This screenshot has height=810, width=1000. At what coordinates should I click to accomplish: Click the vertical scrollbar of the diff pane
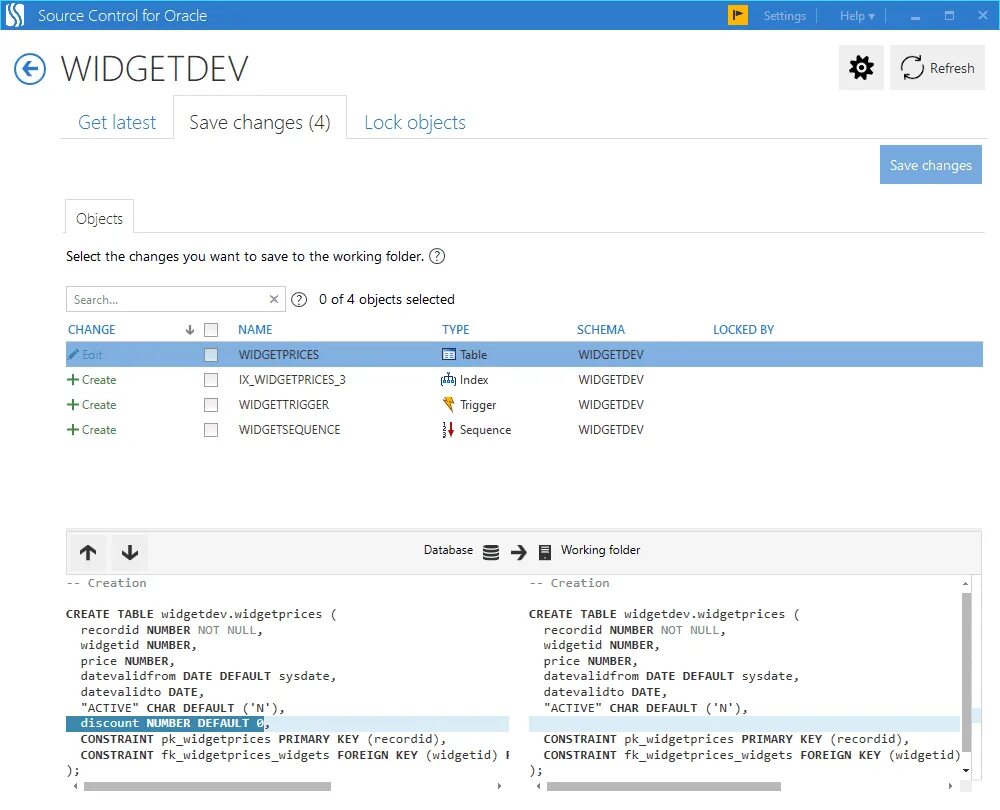click(x=966, y=673)
